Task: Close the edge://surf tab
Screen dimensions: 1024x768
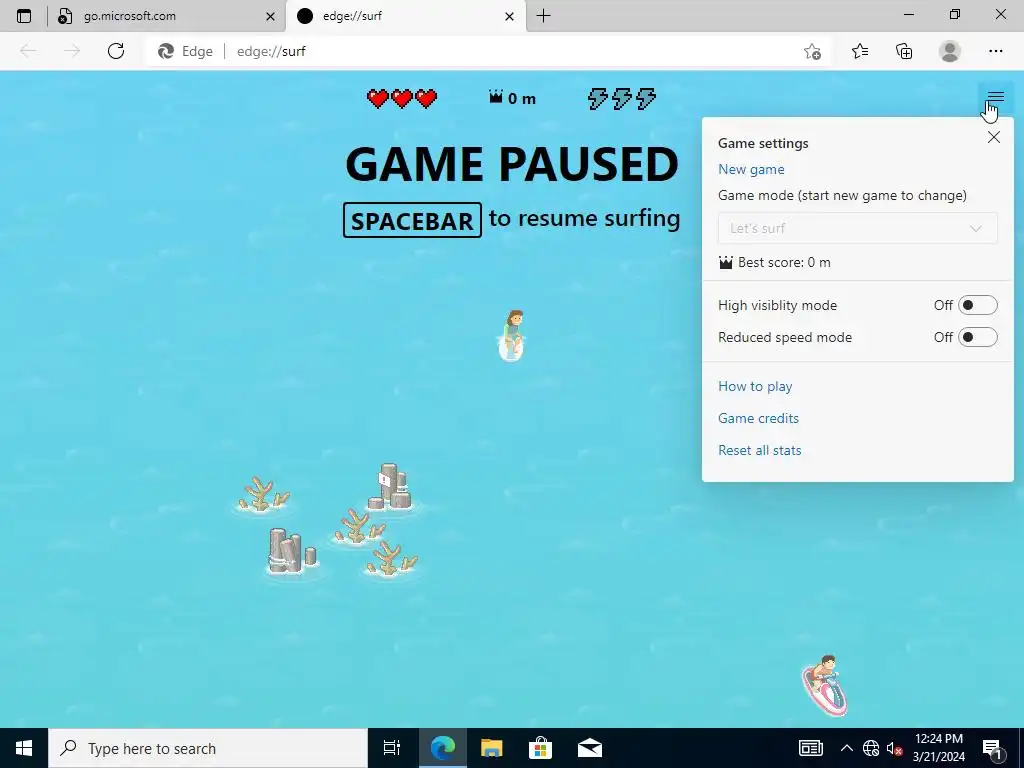Action: (x=509, y=17)
